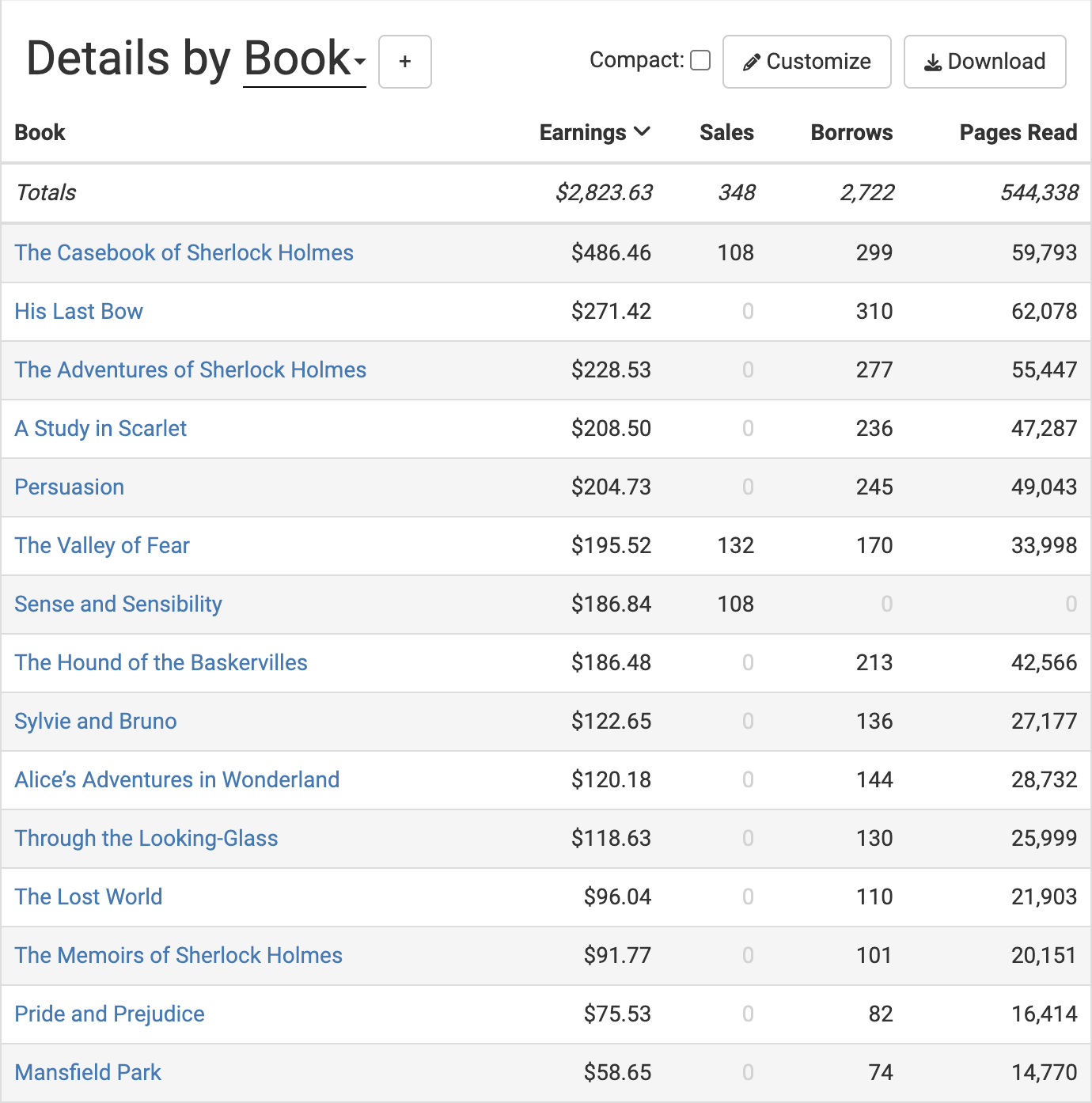Select the total earnings value $2,823.63
This screenshot has height=1103, width=1092.
[604, 192]
